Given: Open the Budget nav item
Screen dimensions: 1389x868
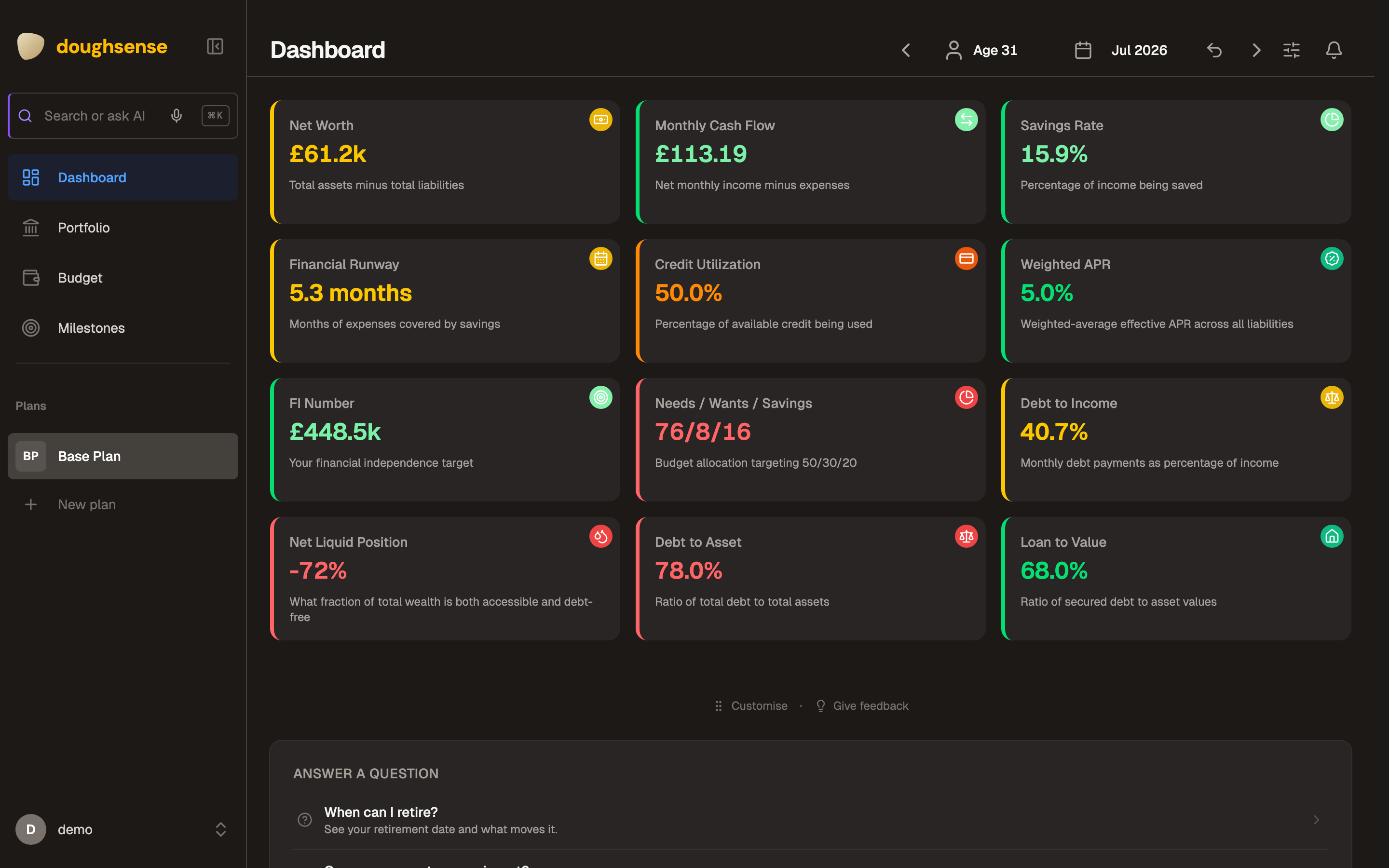Looking at the screenshot, I should pos(123,278).
